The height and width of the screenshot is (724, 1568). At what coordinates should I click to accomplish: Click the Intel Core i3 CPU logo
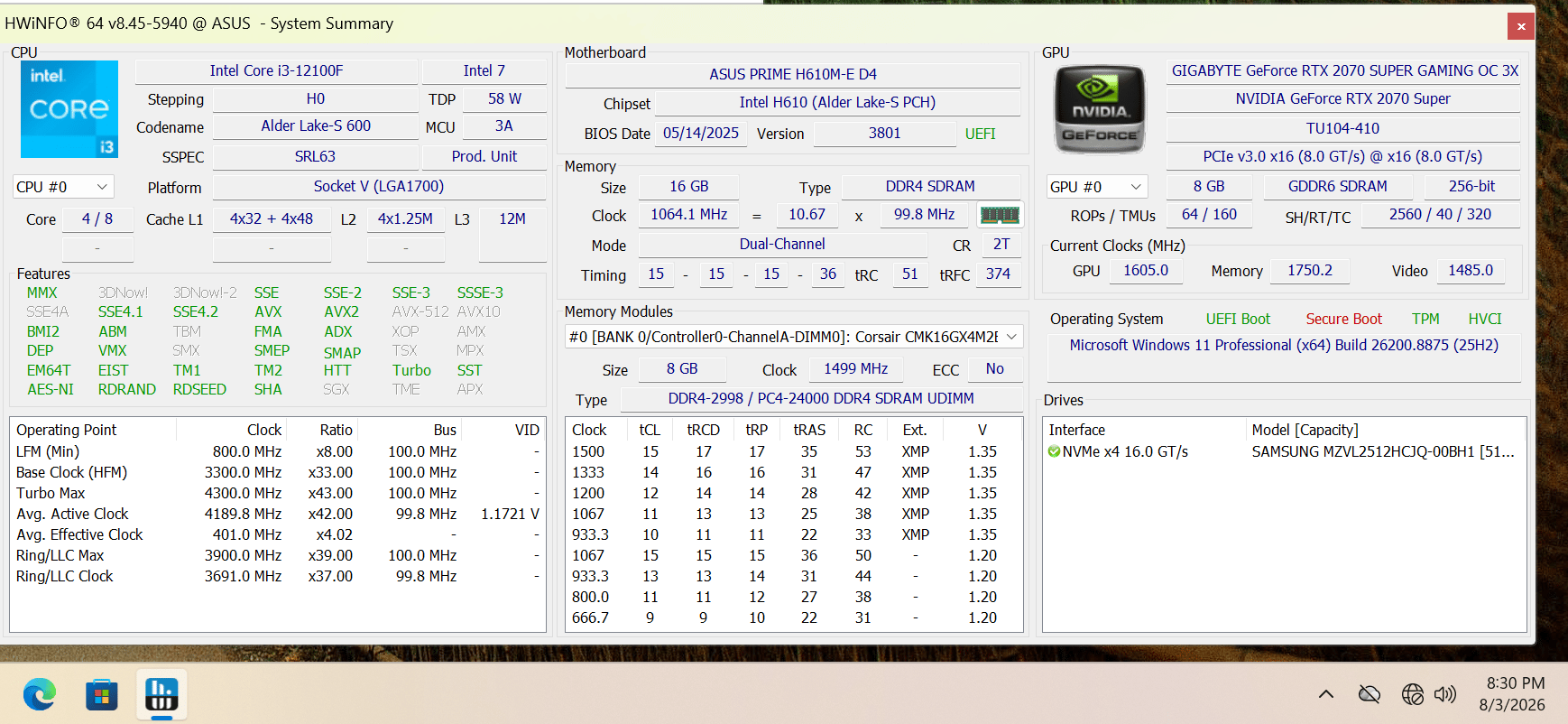69,109
